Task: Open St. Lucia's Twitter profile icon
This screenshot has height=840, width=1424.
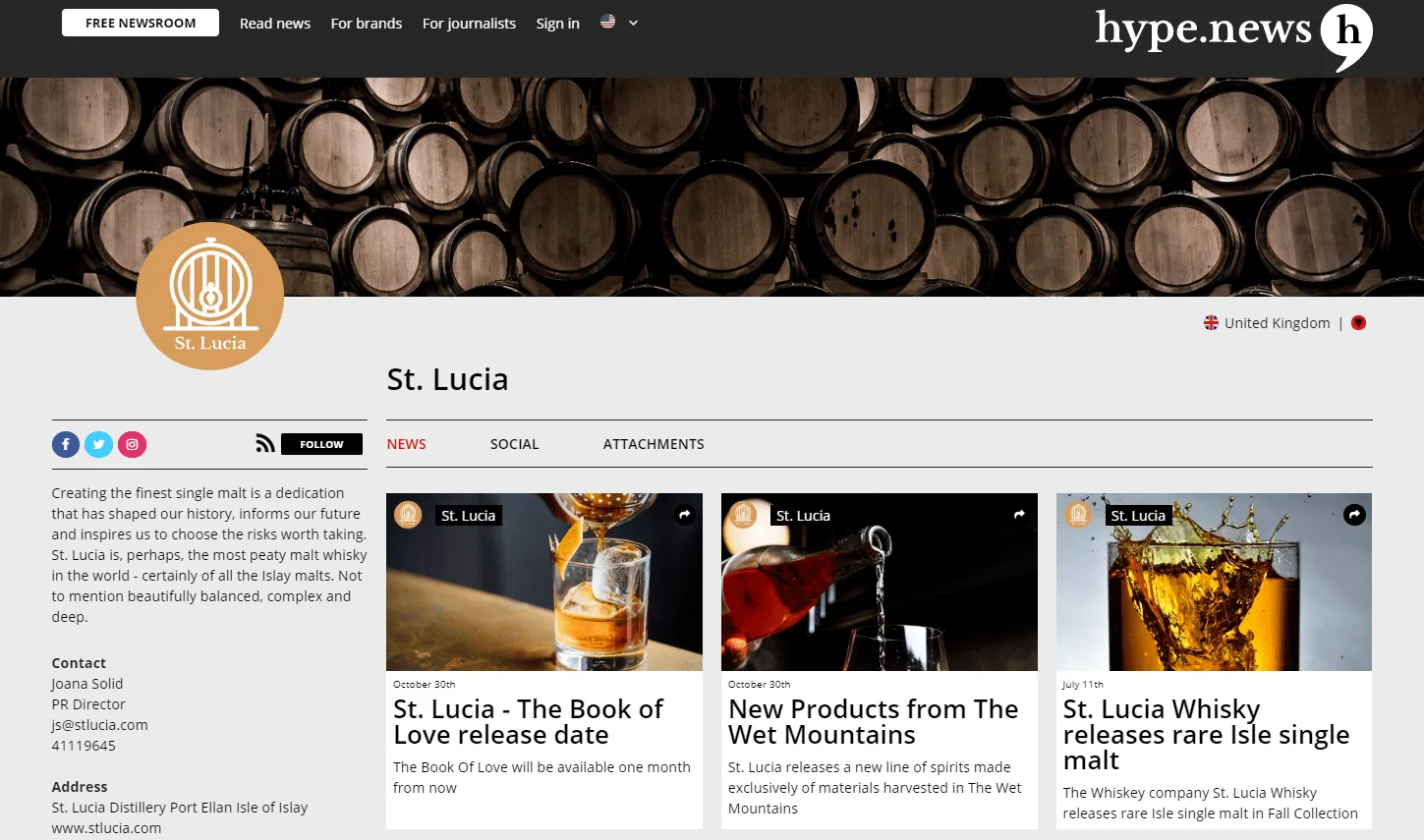Action: click(98, 444)
